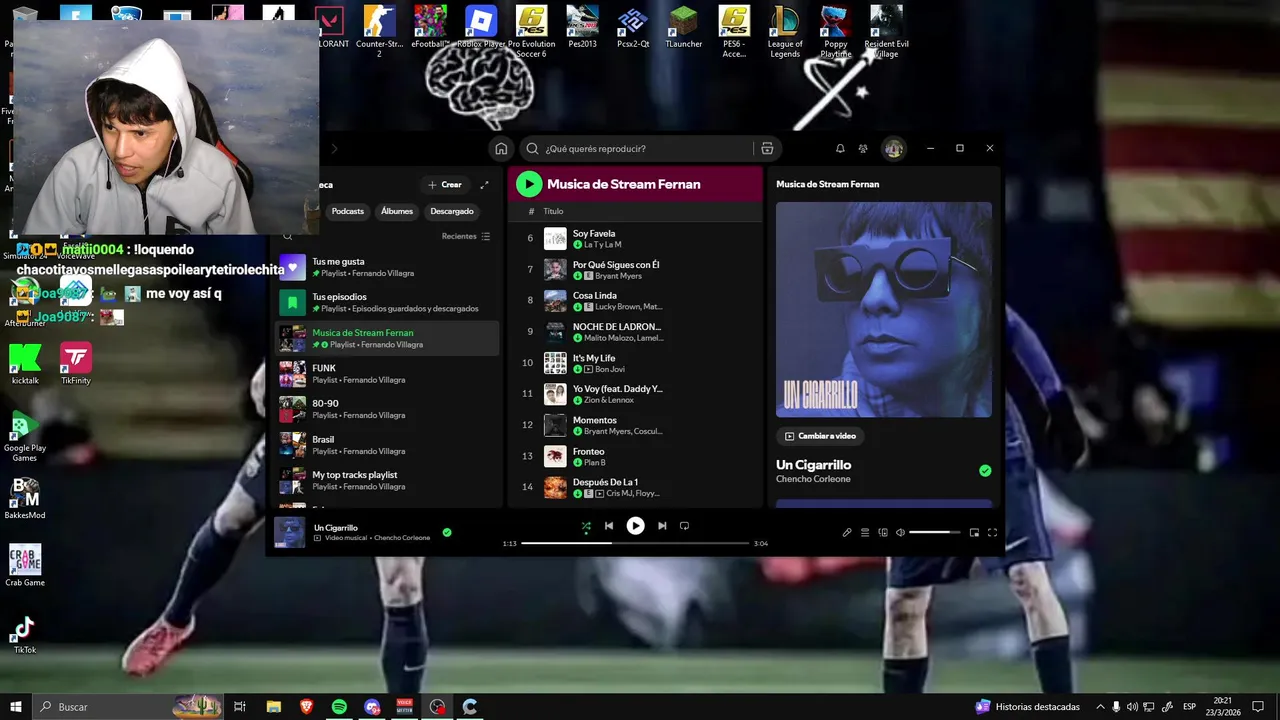Click the Cambiar a video button
Image resolution: width=1280 pixels, height=720 pixels.
point(821,436)
